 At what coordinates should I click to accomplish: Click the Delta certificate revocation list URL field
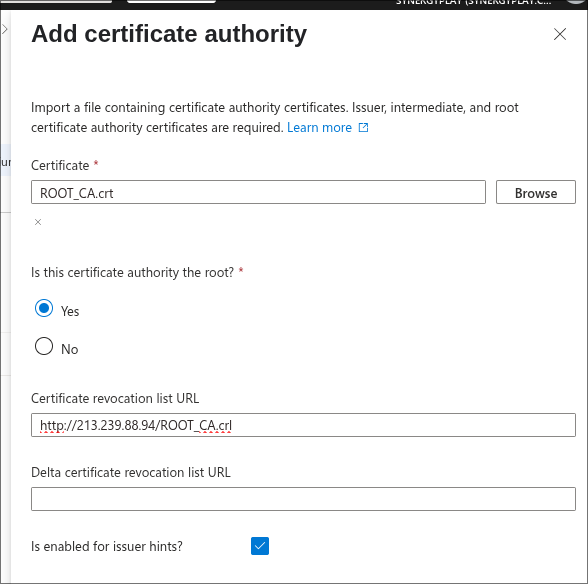point(303,499)
